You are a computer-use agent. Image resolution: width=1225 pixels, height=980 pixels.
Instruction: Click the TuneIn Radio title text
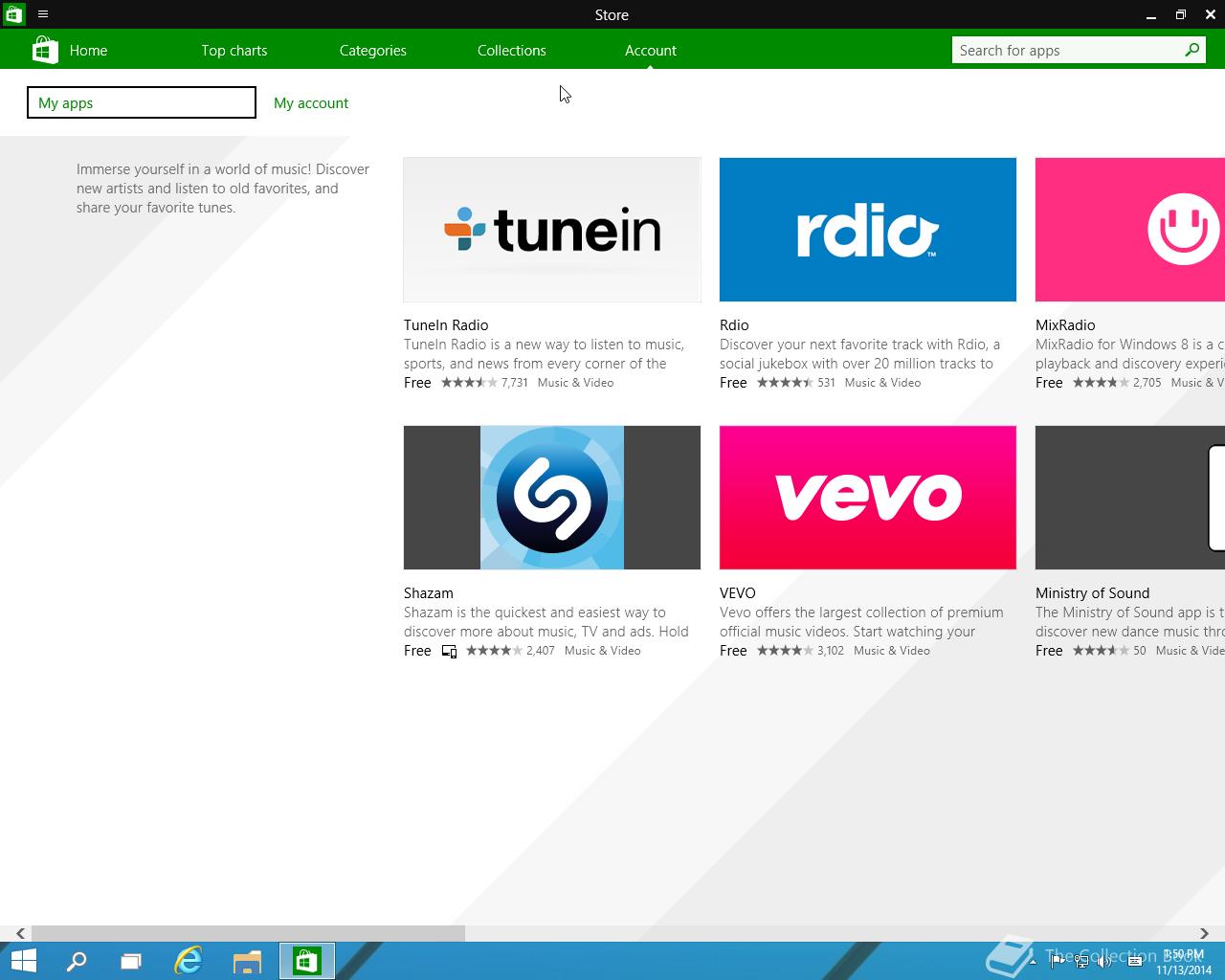coord(446,325)
